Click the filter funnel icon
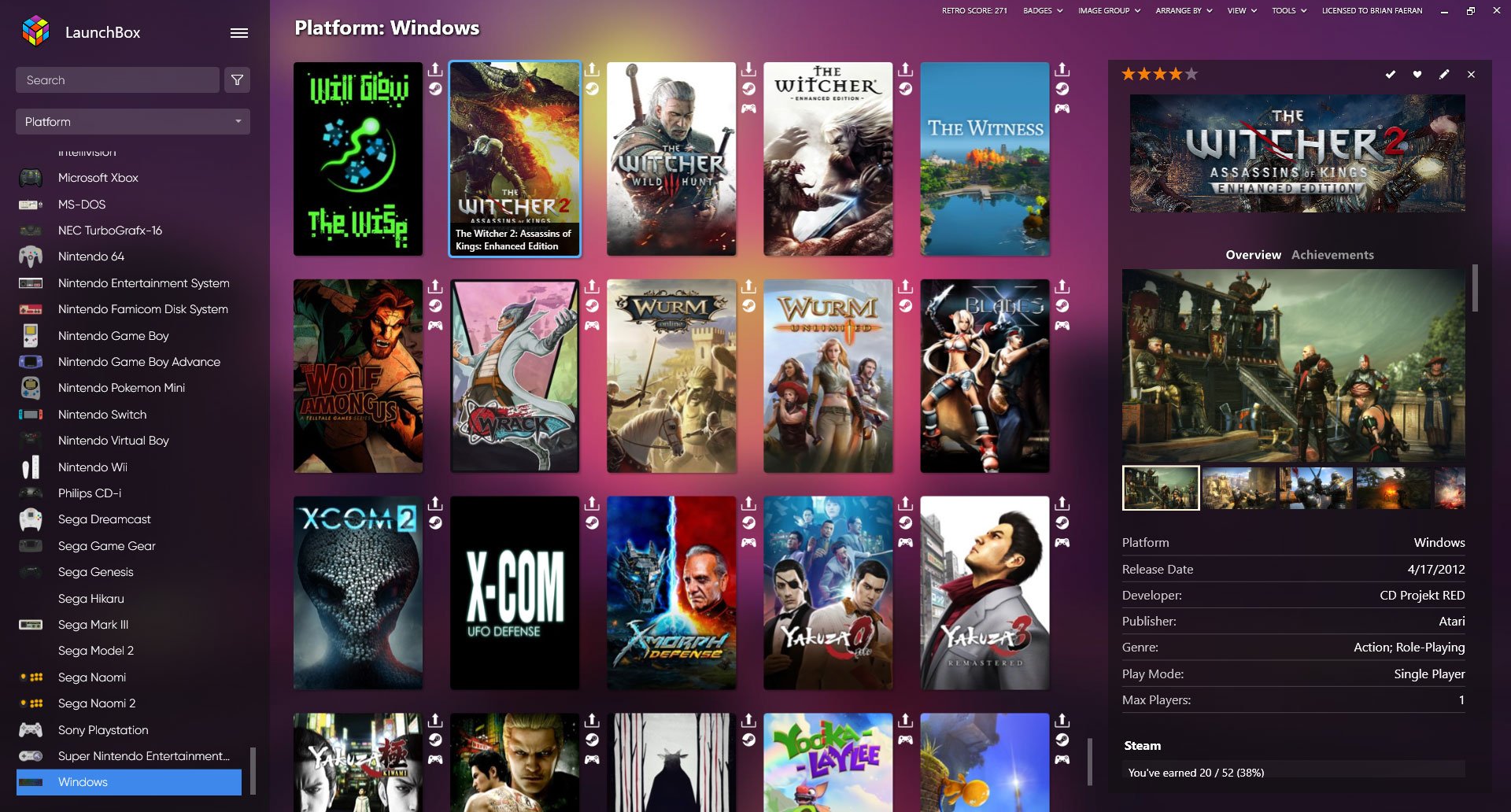Image resolution: width=1511 pixels, height=812 pixels. click(x=237, y=80)
